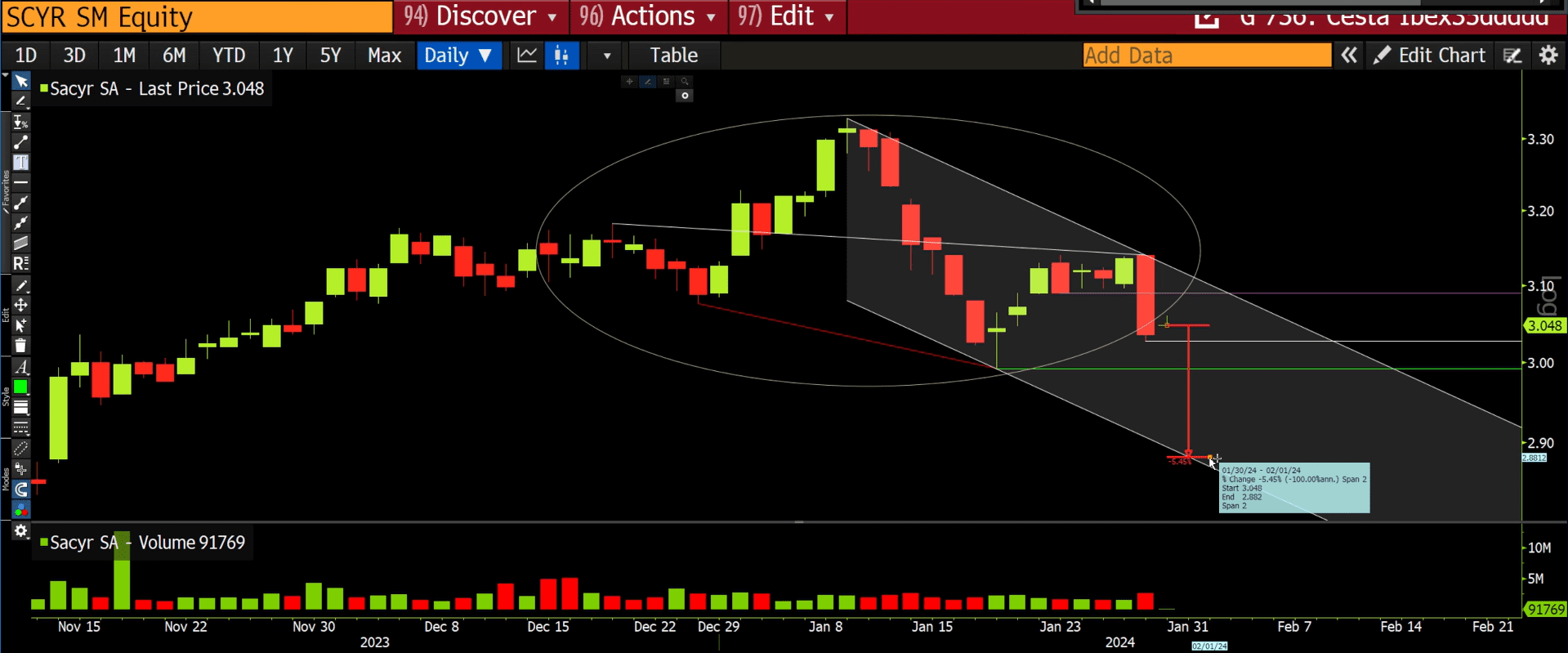Open the annotations list edit icon
The width and height of the screenshot is (1568, 653).
coord(1512,55)
